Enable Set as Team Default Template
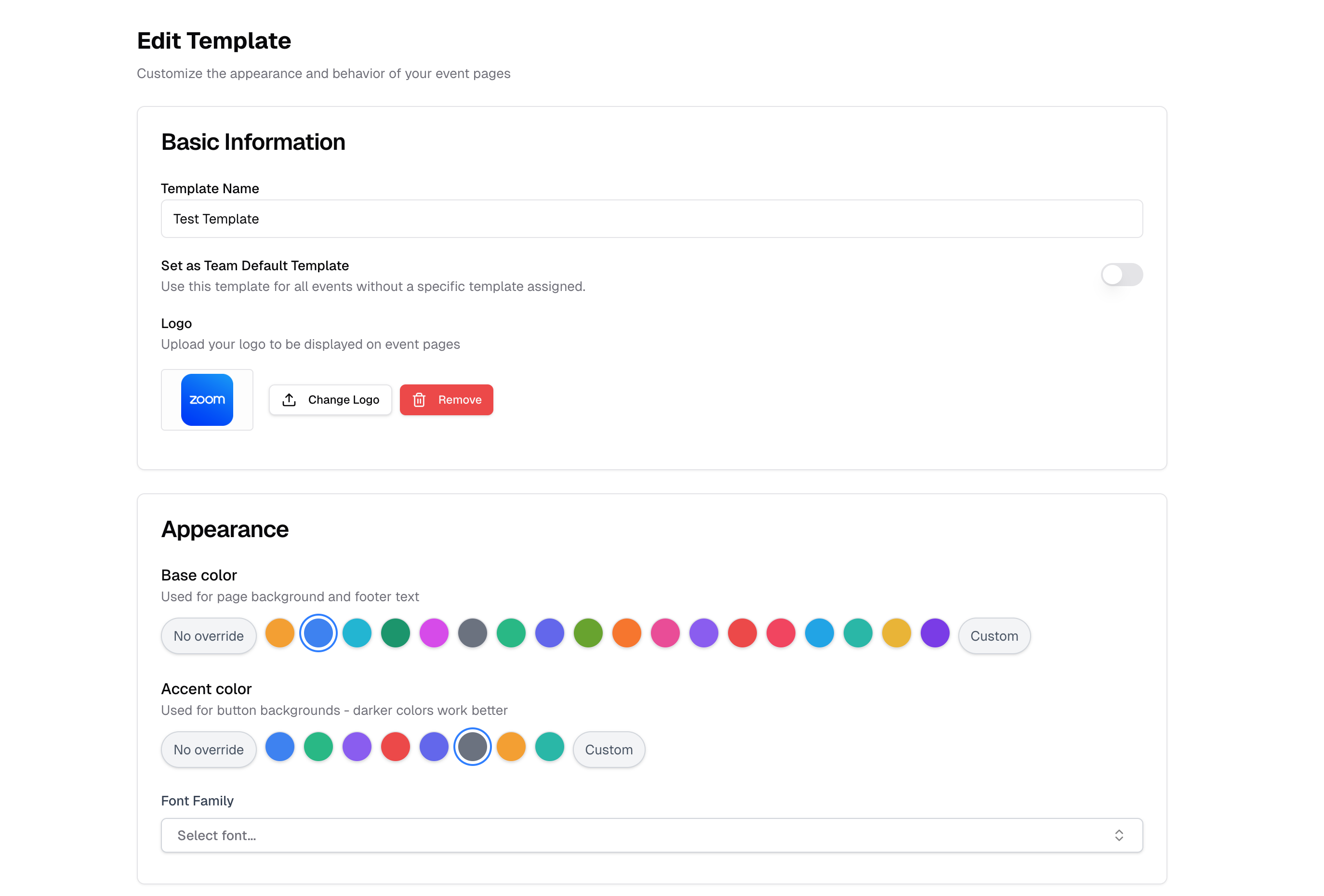 point(1121,275)
